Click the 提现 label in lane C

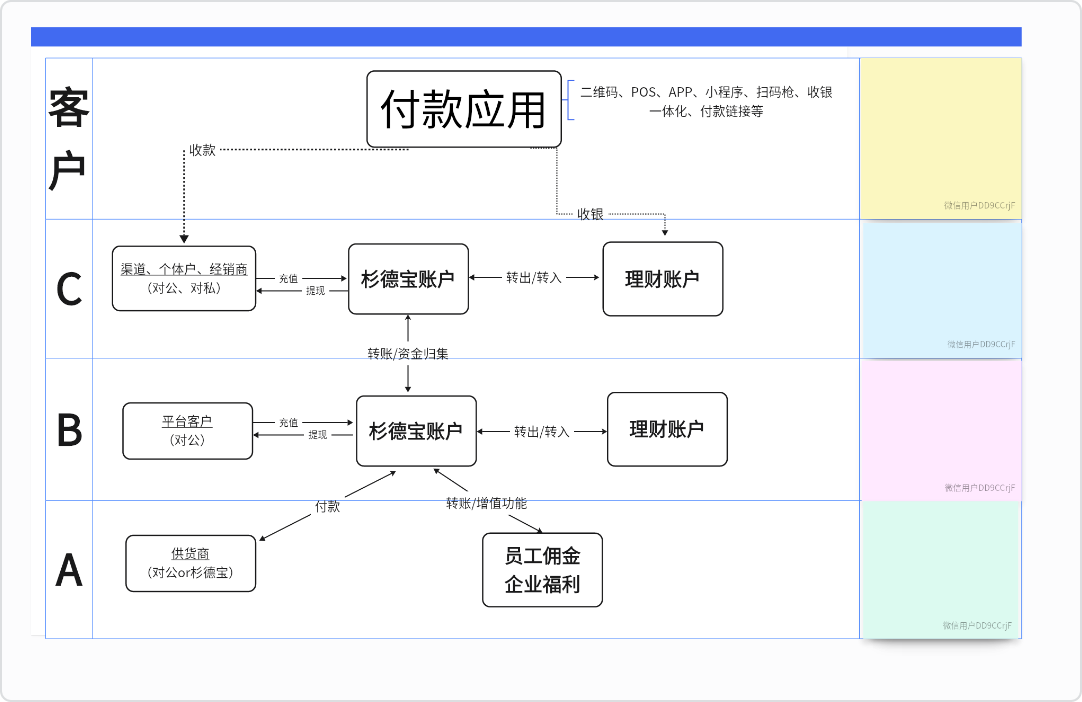tap(315, 291)
